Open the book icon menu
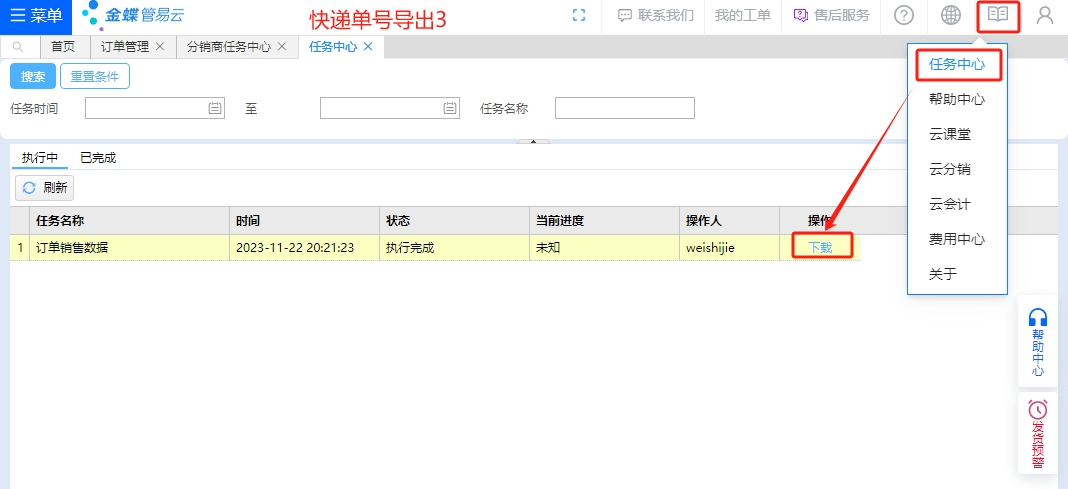This screenshot has width=1068, height=489. tap(997, 15)
